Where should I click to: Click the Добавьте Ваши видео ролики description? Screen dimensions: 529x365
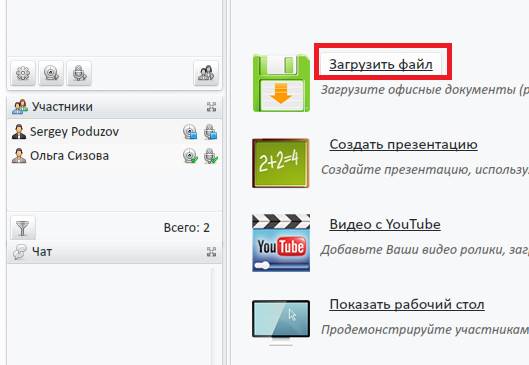425,250
